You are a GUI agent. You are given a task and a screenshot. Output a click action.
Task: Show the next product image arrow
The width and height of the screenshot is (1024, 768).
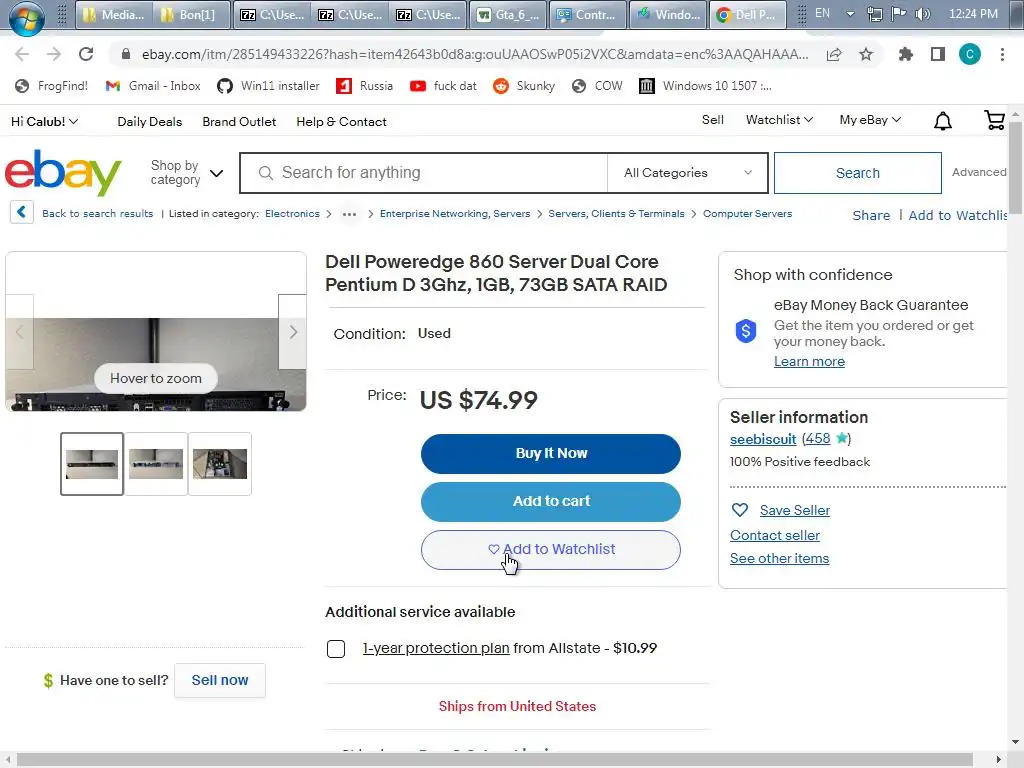292,332
